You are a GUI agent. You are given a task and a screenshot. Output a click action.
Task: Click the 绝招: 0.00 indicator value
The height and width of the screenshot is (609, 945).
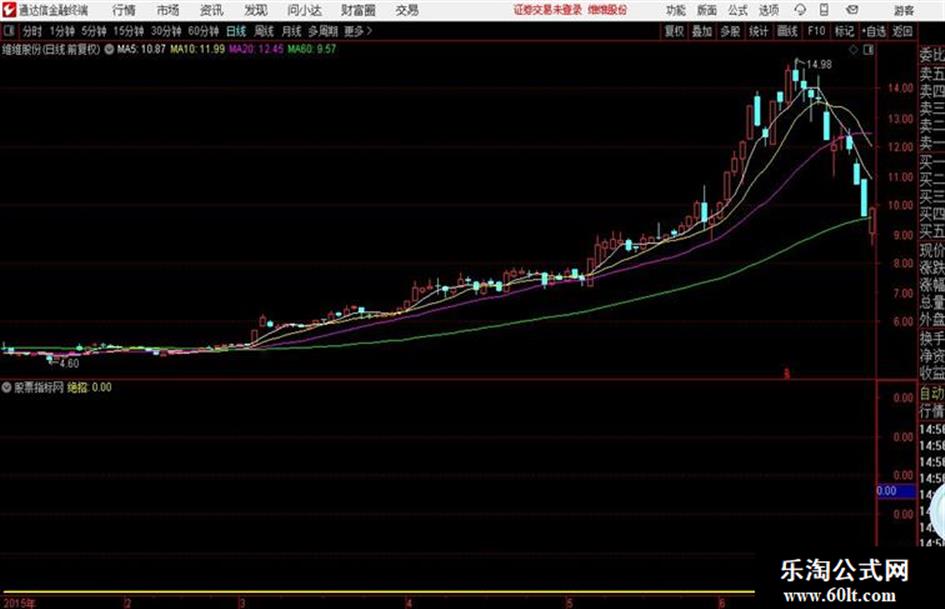click(x=89, y=387)
